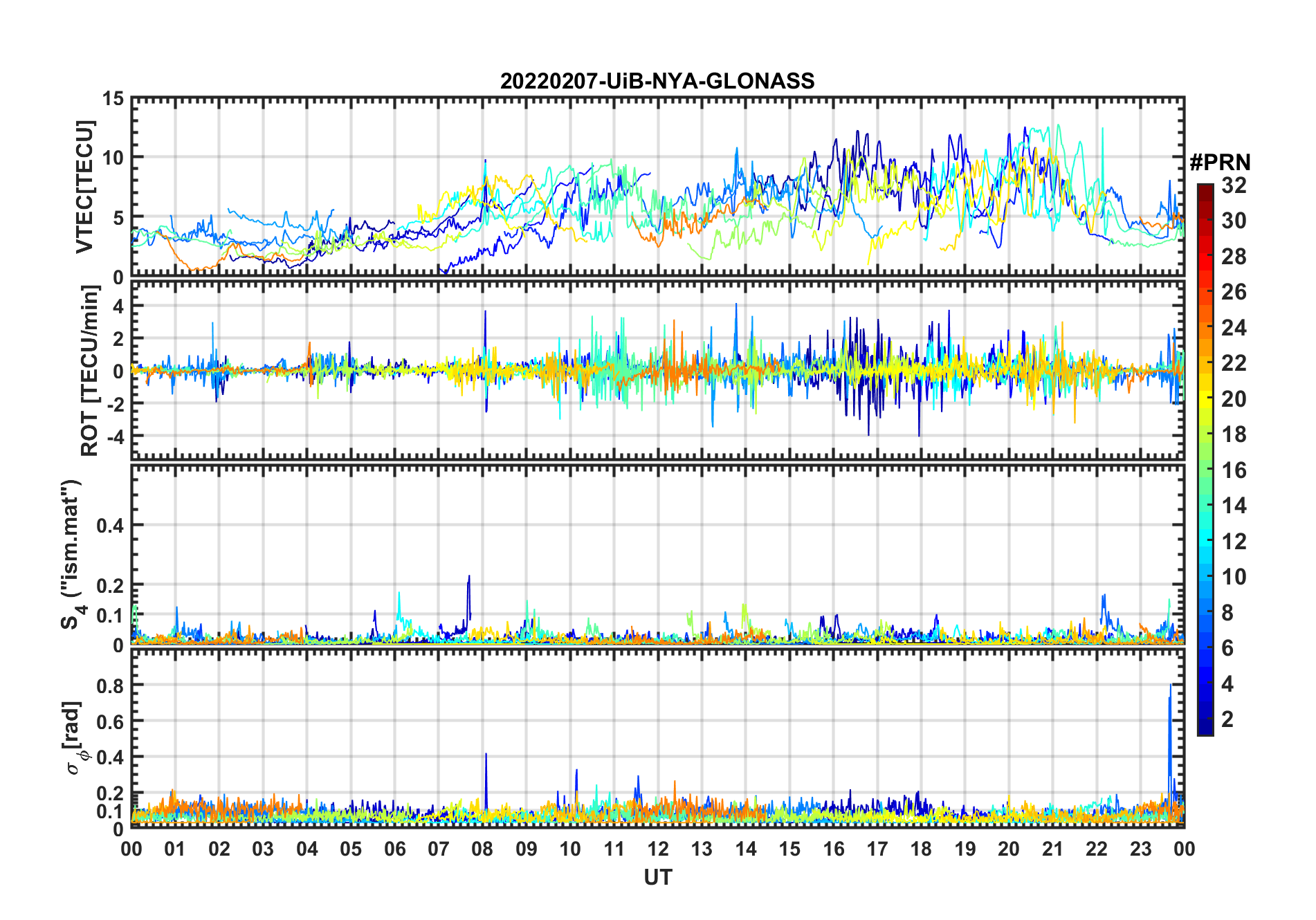Click colorbar tick label "28"
Screen dimensions: 1316x920
[x=1234, y=257]
